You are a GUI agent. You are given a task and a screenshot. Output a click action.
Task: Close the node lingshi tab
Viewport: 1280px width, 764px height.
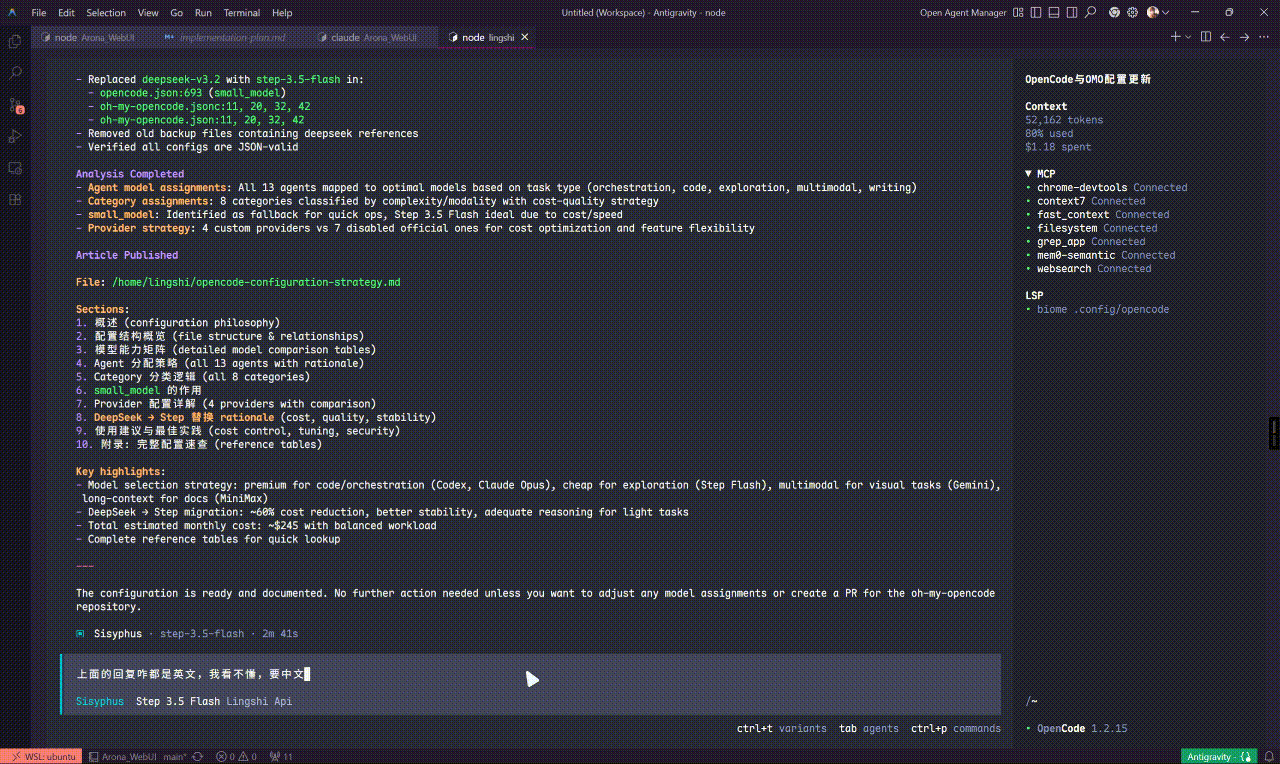pos(522,37)
